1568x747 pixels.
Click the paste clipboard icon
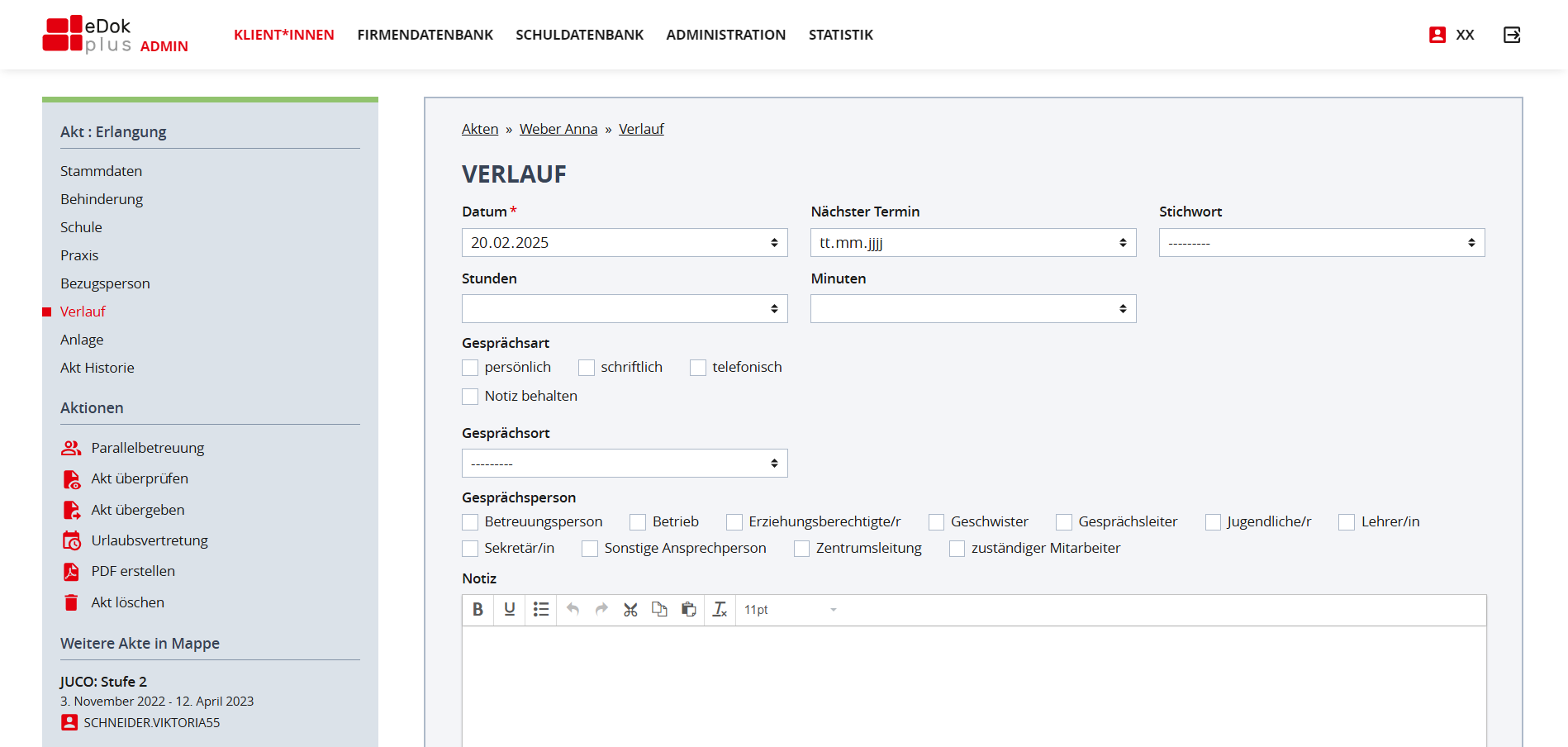click(688, 610)
